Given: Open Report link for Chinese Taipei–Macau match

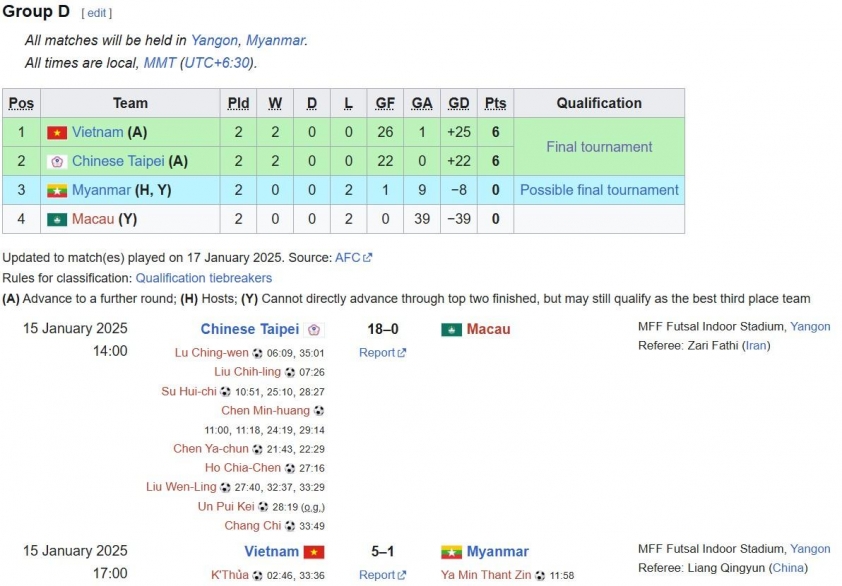Looking at the screenshot, I should tap(382, 353).
